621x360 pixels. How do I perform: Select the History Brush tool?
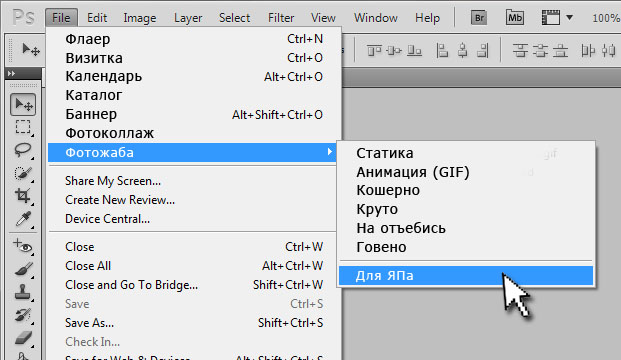click(23, 315)
